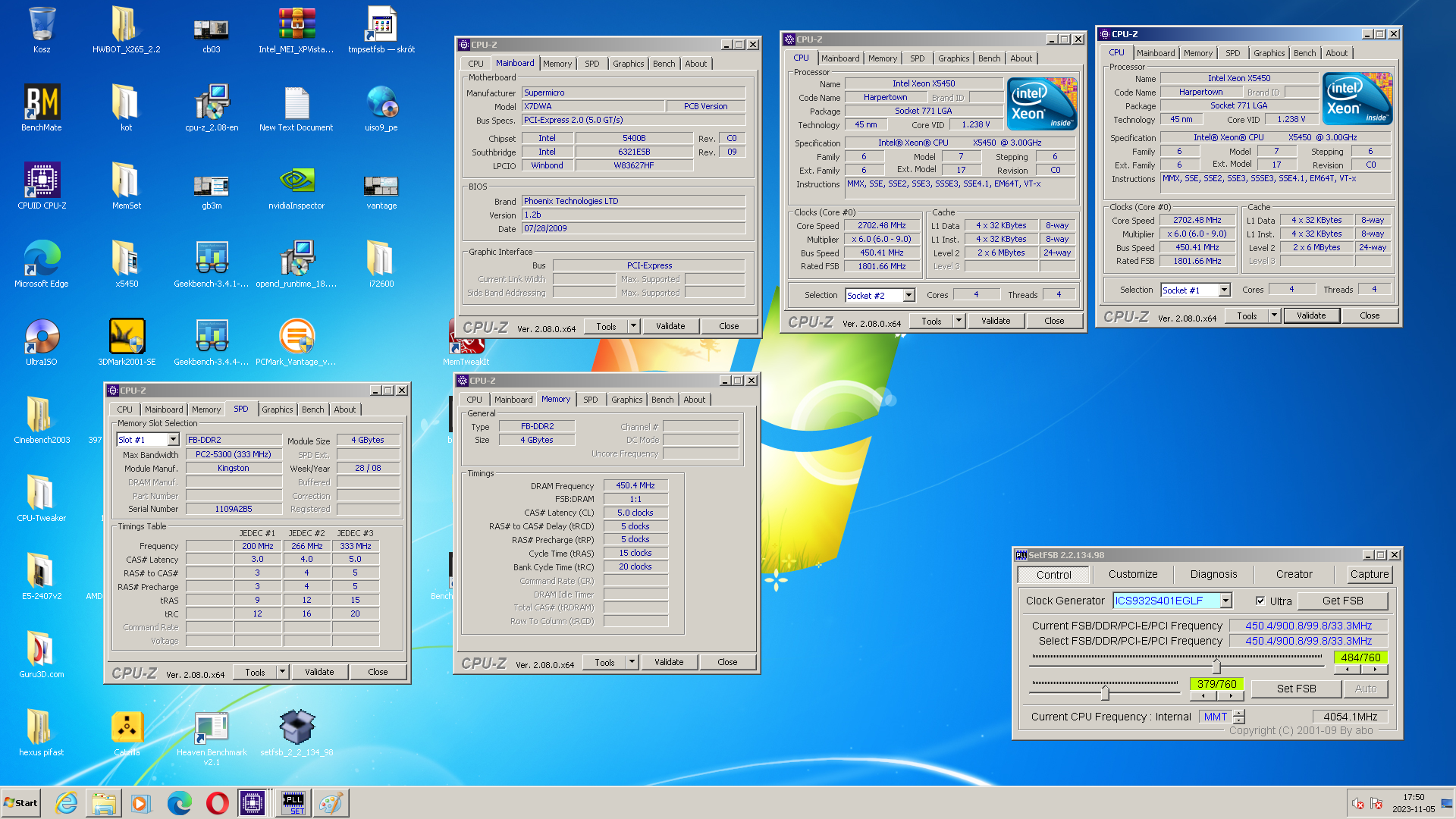Expand Tools arrow in Socket #1 CPU-Z window
Image resolution: width=1456 pixels, height=819 pixels.
pos(1274,315)
